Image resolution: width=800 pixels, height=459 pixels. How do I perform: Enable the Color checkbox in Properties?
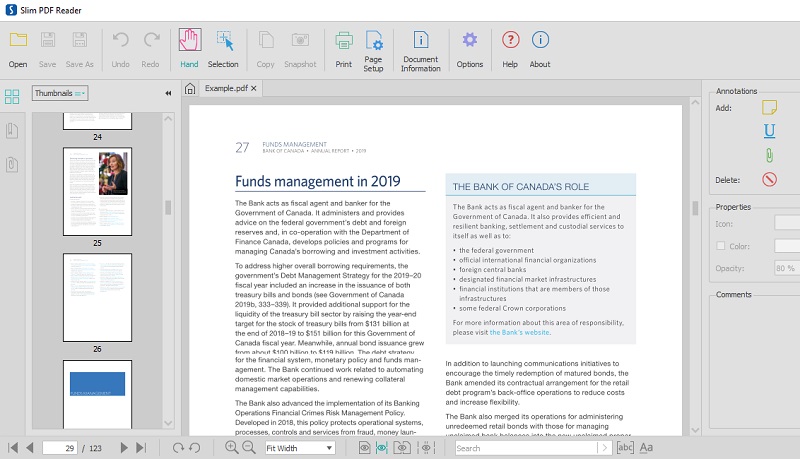720,246
